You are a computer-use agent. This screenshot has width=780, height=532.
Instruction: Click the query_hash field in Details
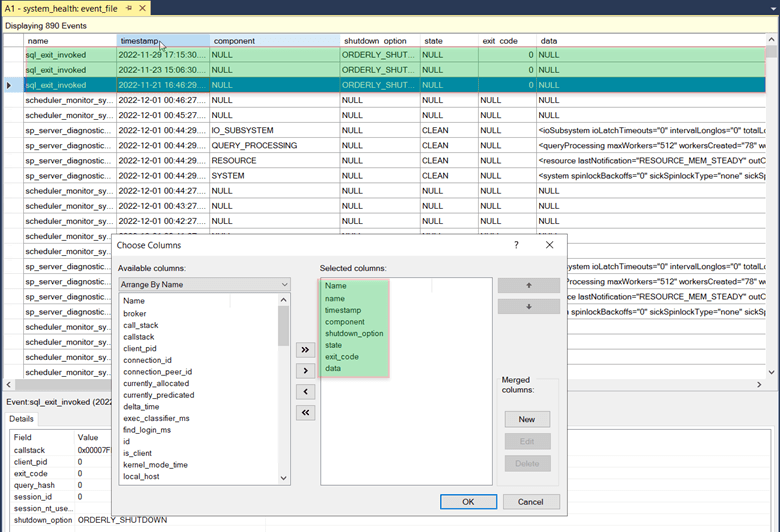[34, 485]
